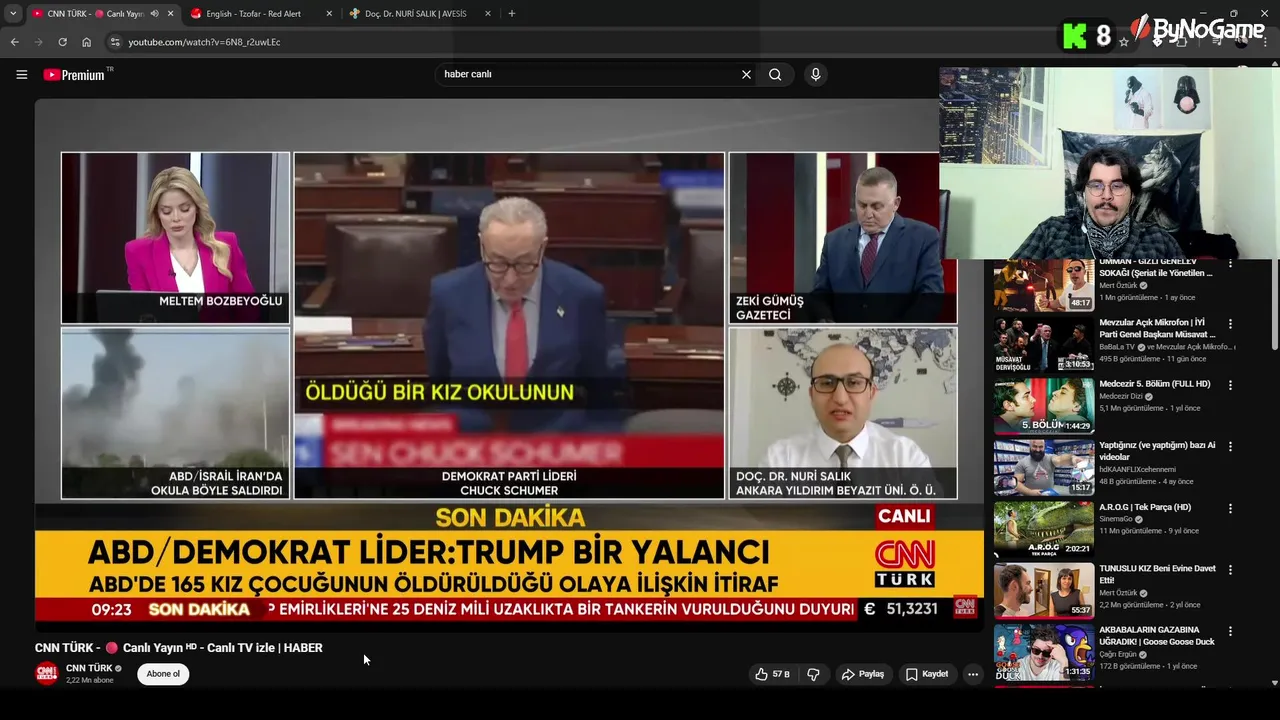The width and height of the screenshot is (1280, 720).
Task: Share the video via Paylaş
Action: (x=863, y=674)
